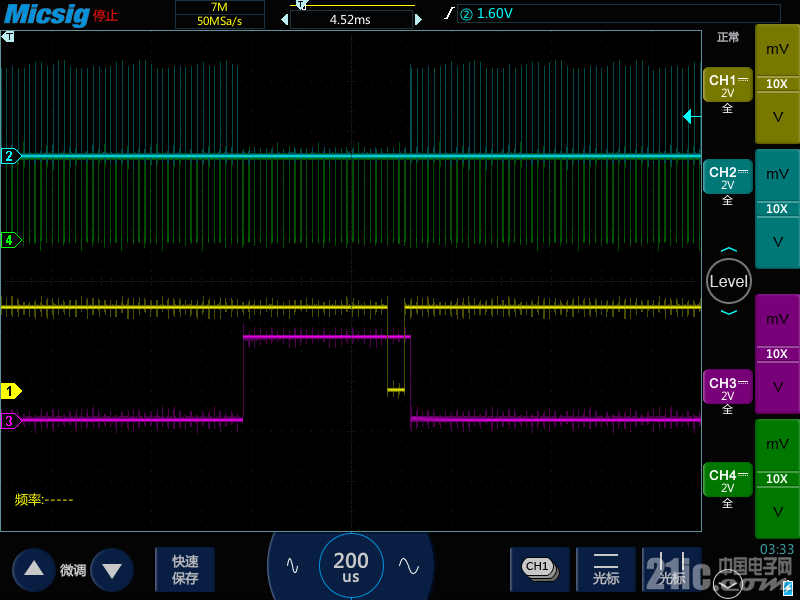Toggle the 停止 run/stop status
800x600 pixels.
point(106,16)
